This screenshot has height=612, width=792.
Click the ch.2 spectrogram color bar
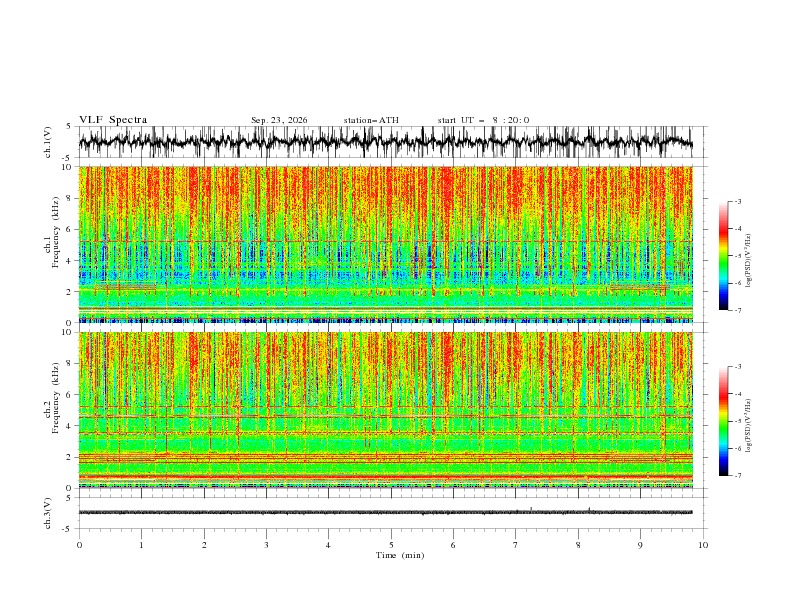click(x=723, y=421)
